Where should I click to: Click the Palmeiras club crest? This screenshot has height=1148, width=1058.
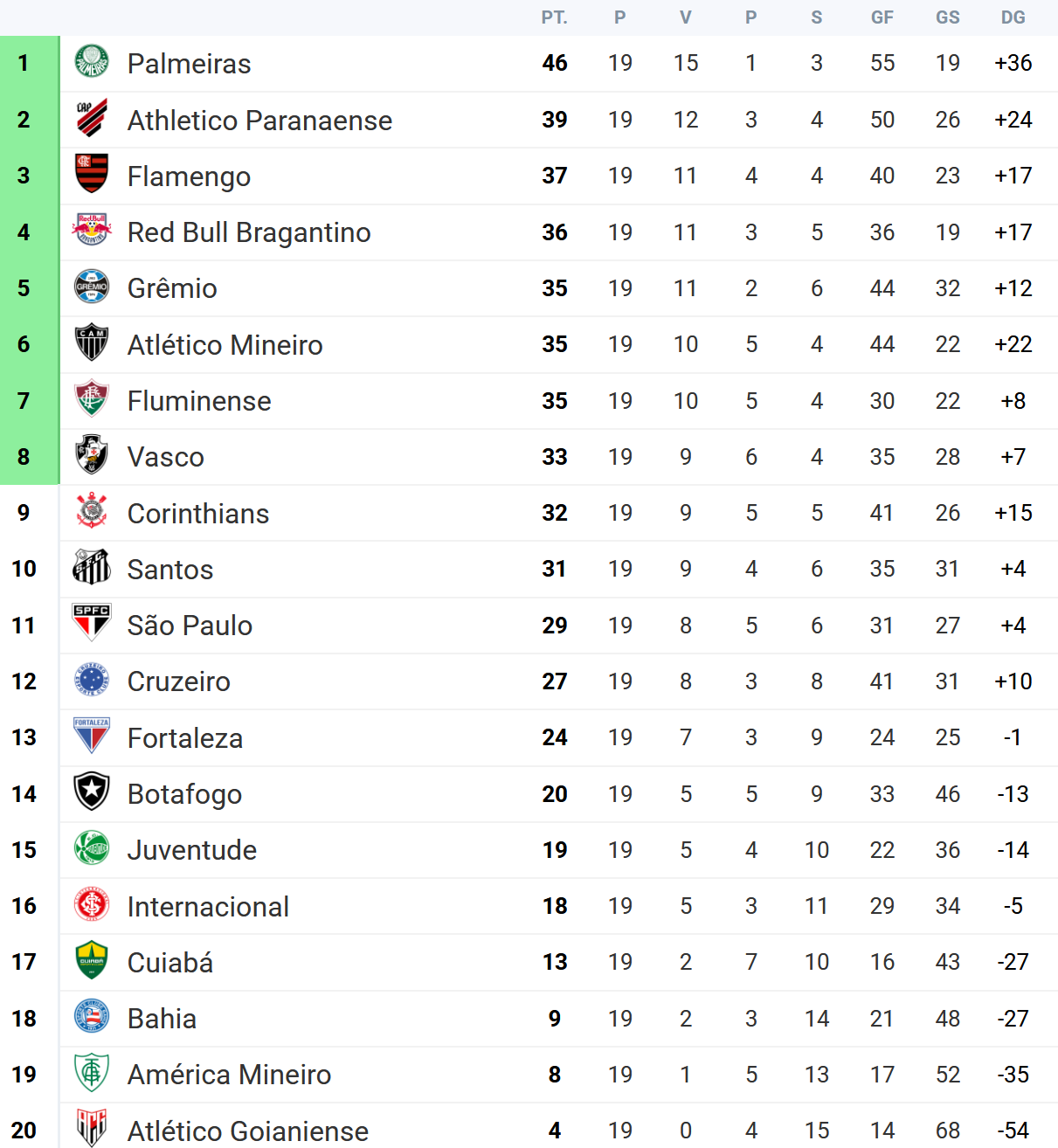[92, 63]
